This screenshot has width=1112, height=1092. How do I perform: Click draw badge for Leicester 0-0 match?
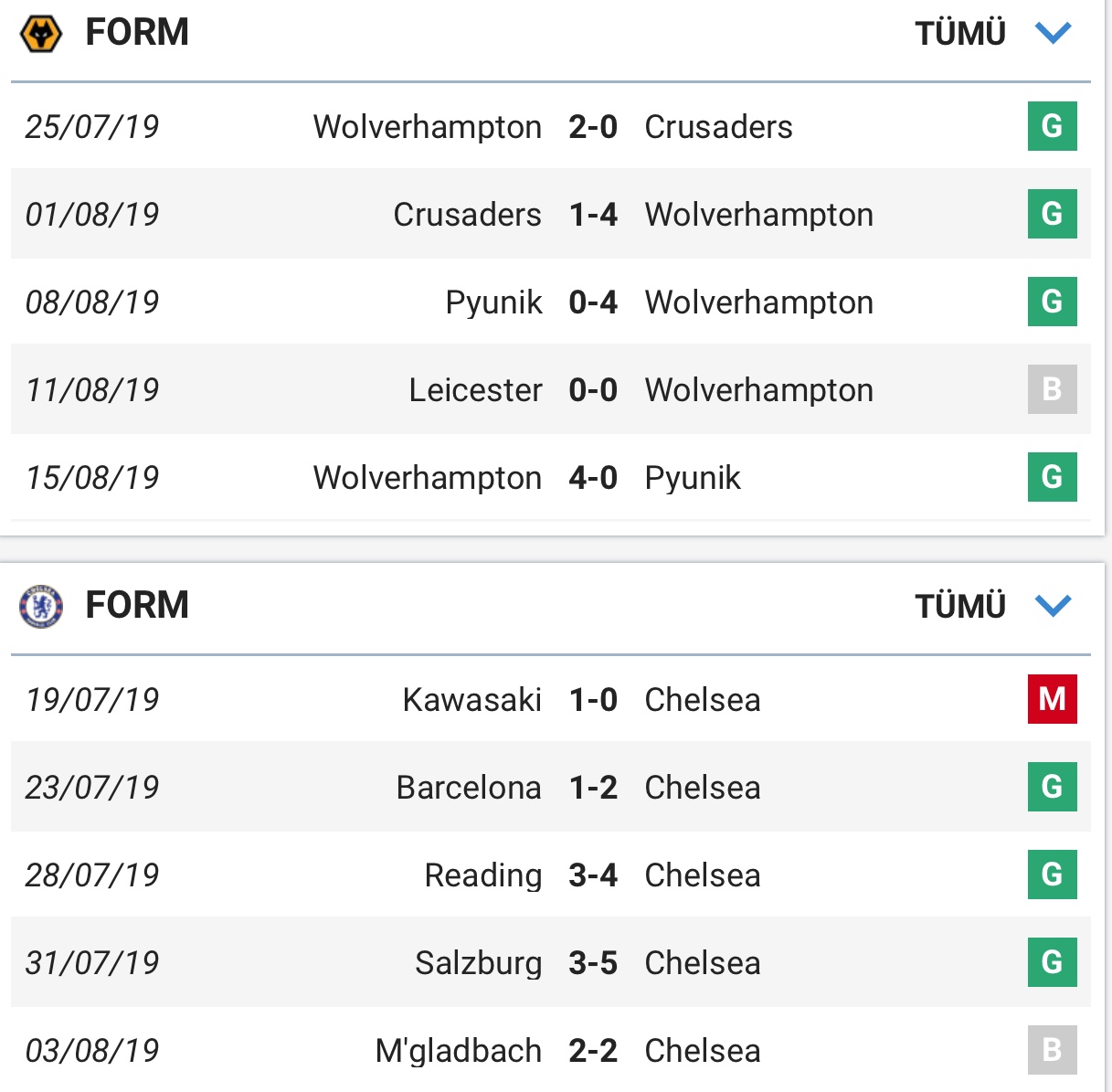[1052, 389]
